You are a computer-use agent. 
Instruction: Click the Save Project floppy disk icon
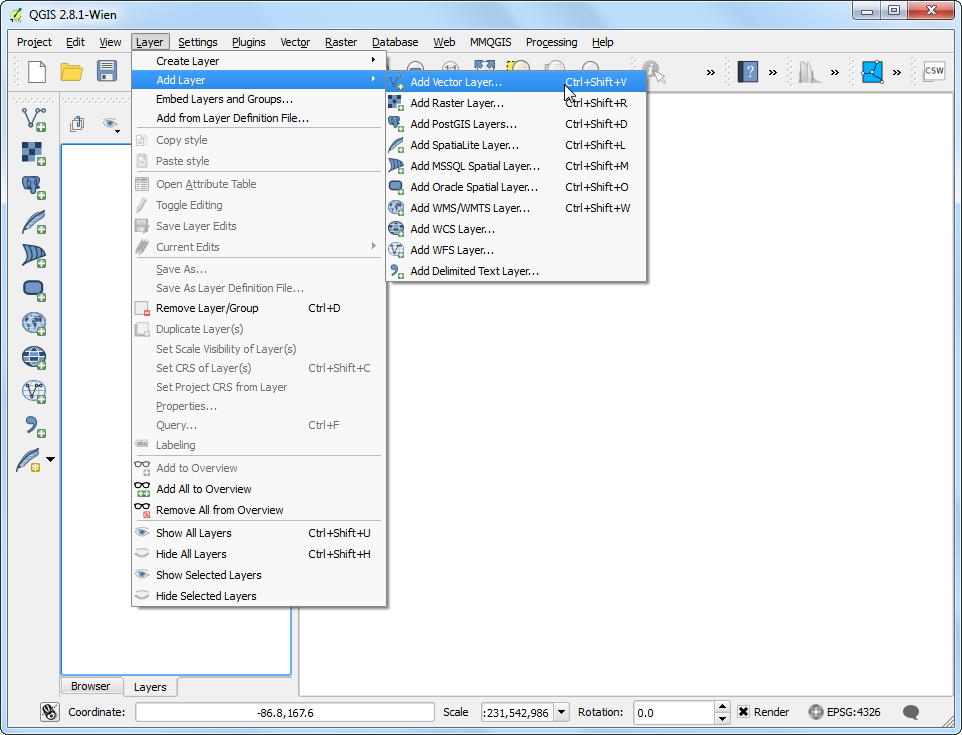click(x=107, y=71)
